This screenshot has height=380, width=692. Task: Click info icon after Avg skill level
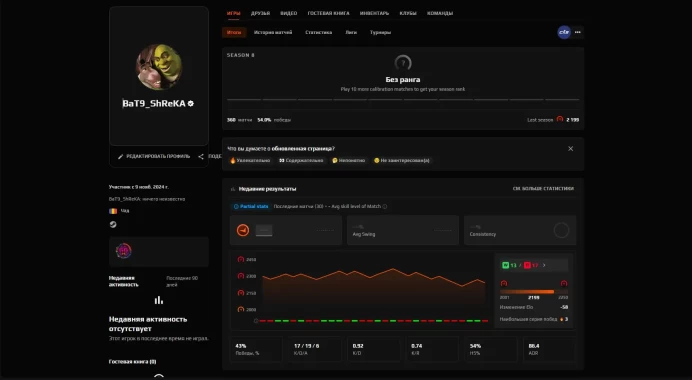point(385,207)
